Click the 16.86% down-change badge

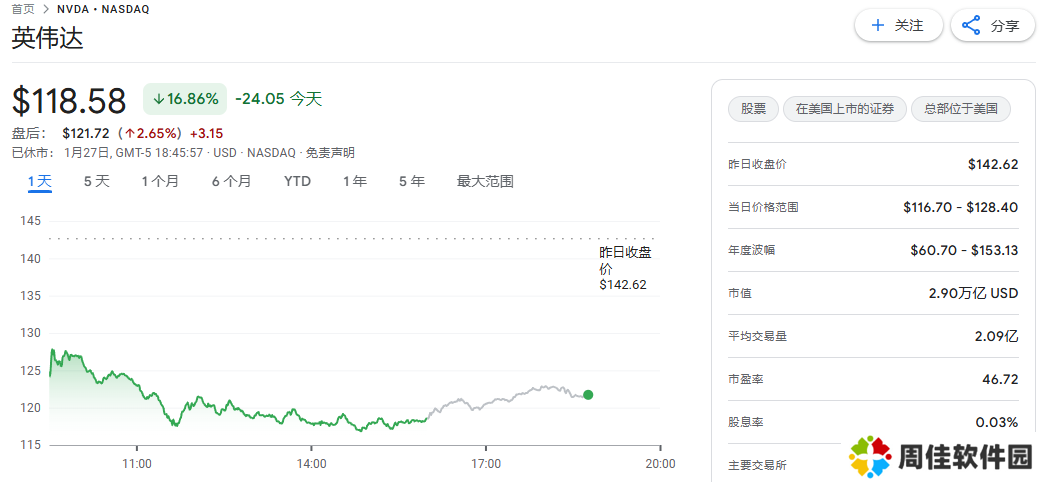pyautogui.click(x=185, y=99)
